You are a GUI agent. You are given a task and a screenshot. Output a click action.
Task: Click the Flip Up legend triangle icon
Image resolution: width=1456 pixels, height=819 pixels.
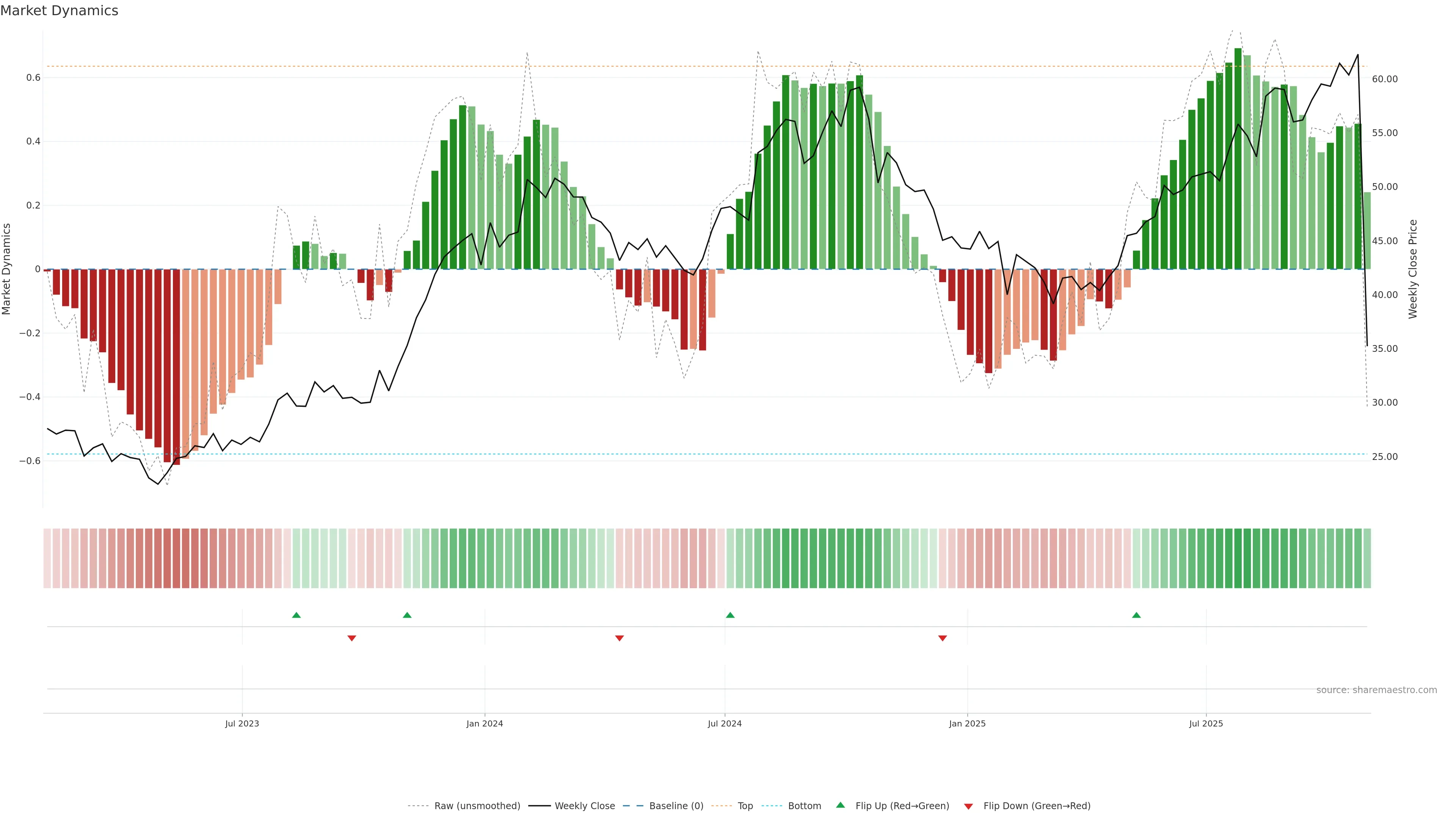tap(841, 805)
